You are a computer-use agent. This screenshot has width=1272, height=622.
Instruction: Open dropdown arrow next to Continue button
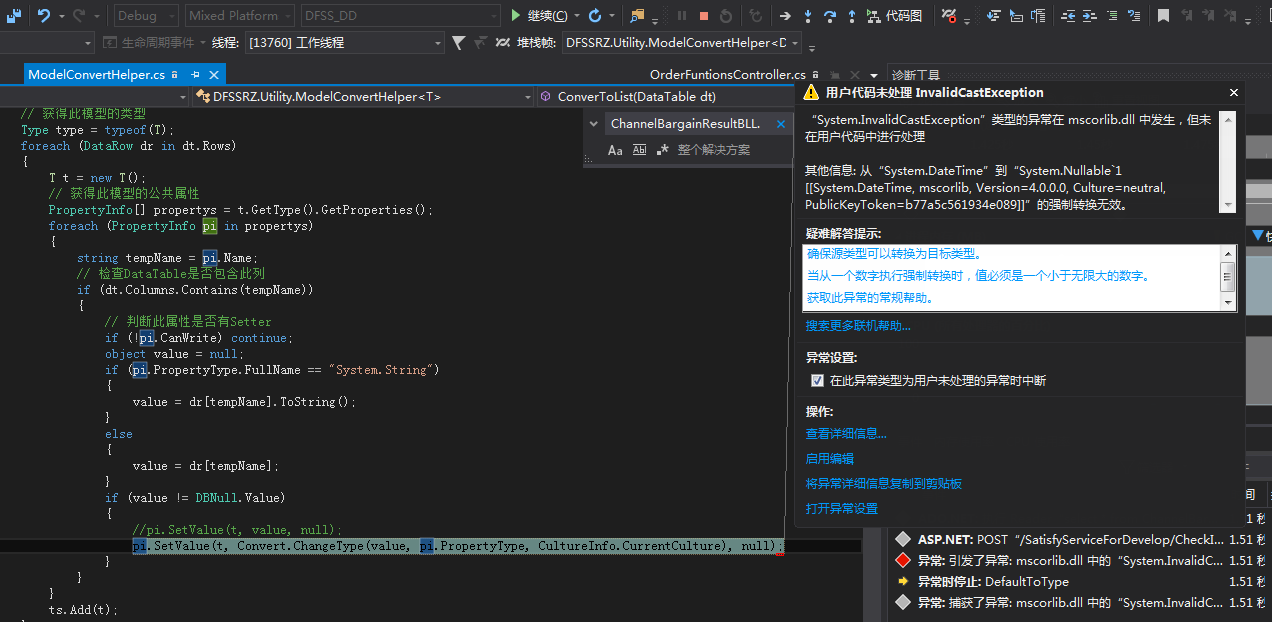click(x=577, y=16)
